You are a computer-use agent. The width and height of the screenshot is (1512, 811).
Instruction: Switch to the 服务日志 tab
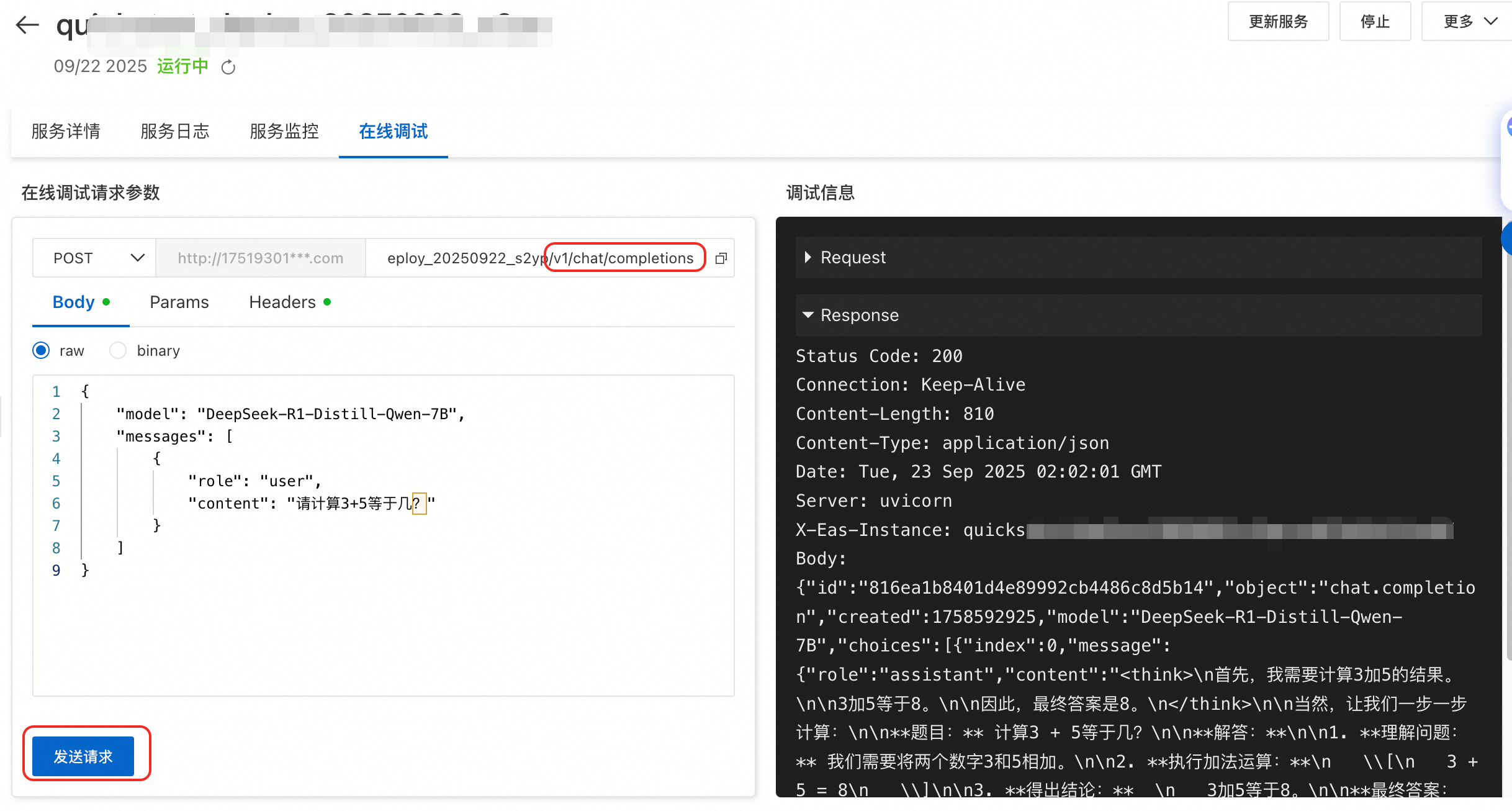pos(175,132)
